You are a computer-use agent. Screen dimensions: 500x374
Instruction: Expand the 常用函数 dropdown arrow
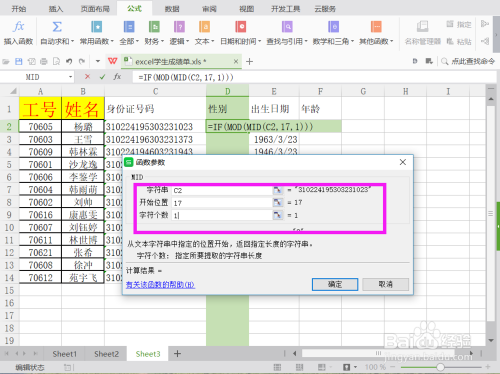(112, 42)
